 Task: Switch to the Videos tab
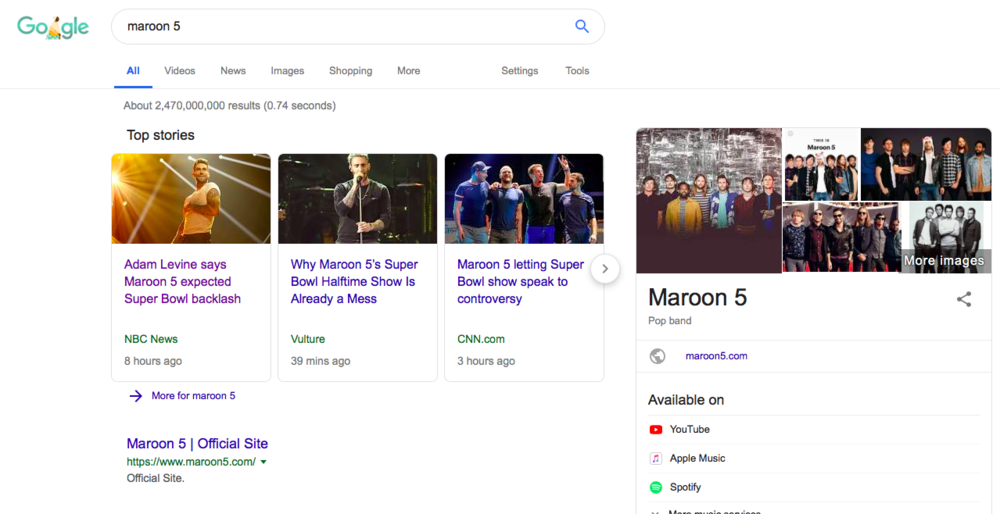click(180, 71)
